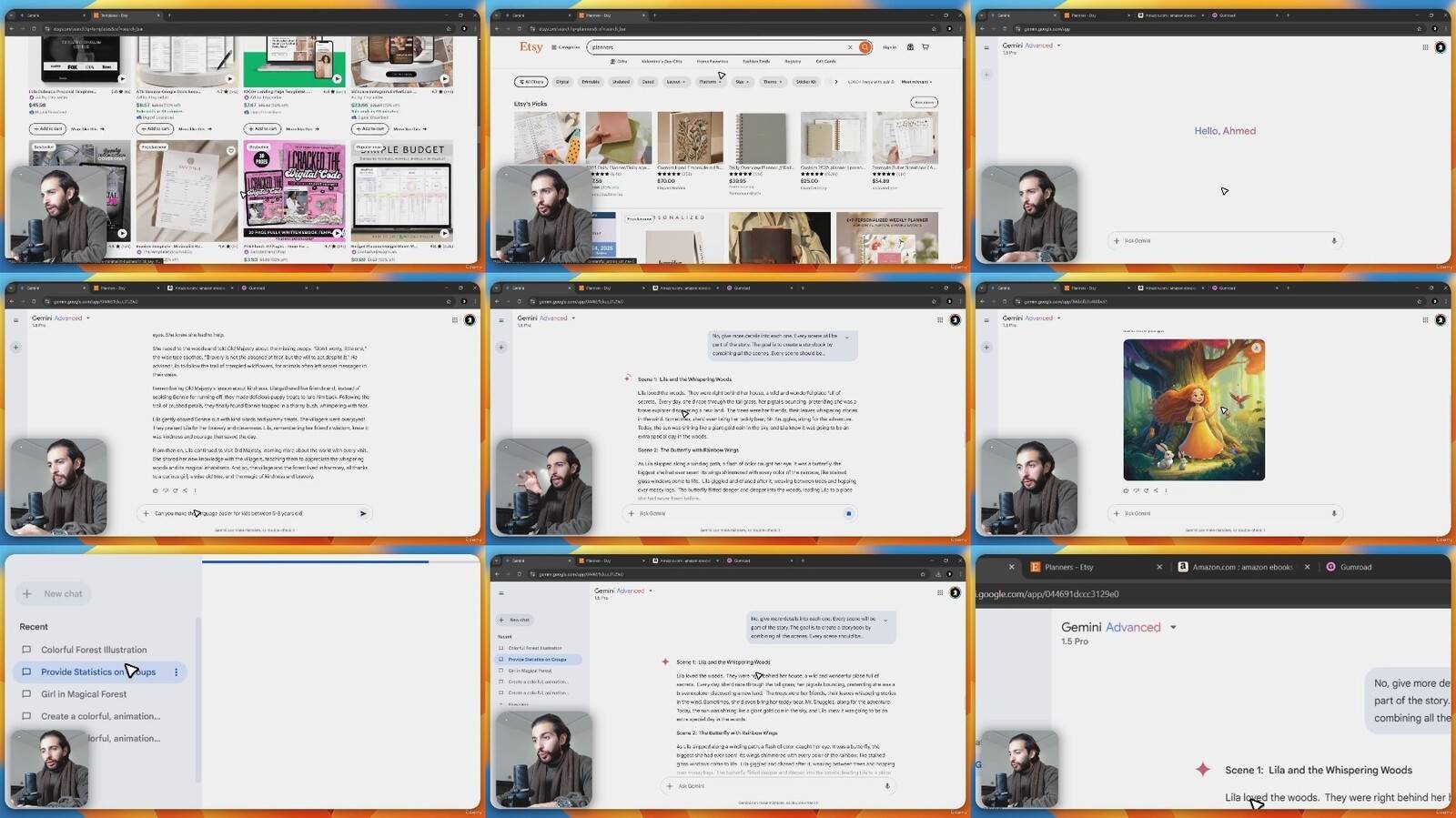This screenshot has height=818, width=1456.
Task: Regenerate the forest girl image response
Action: 1146,490
